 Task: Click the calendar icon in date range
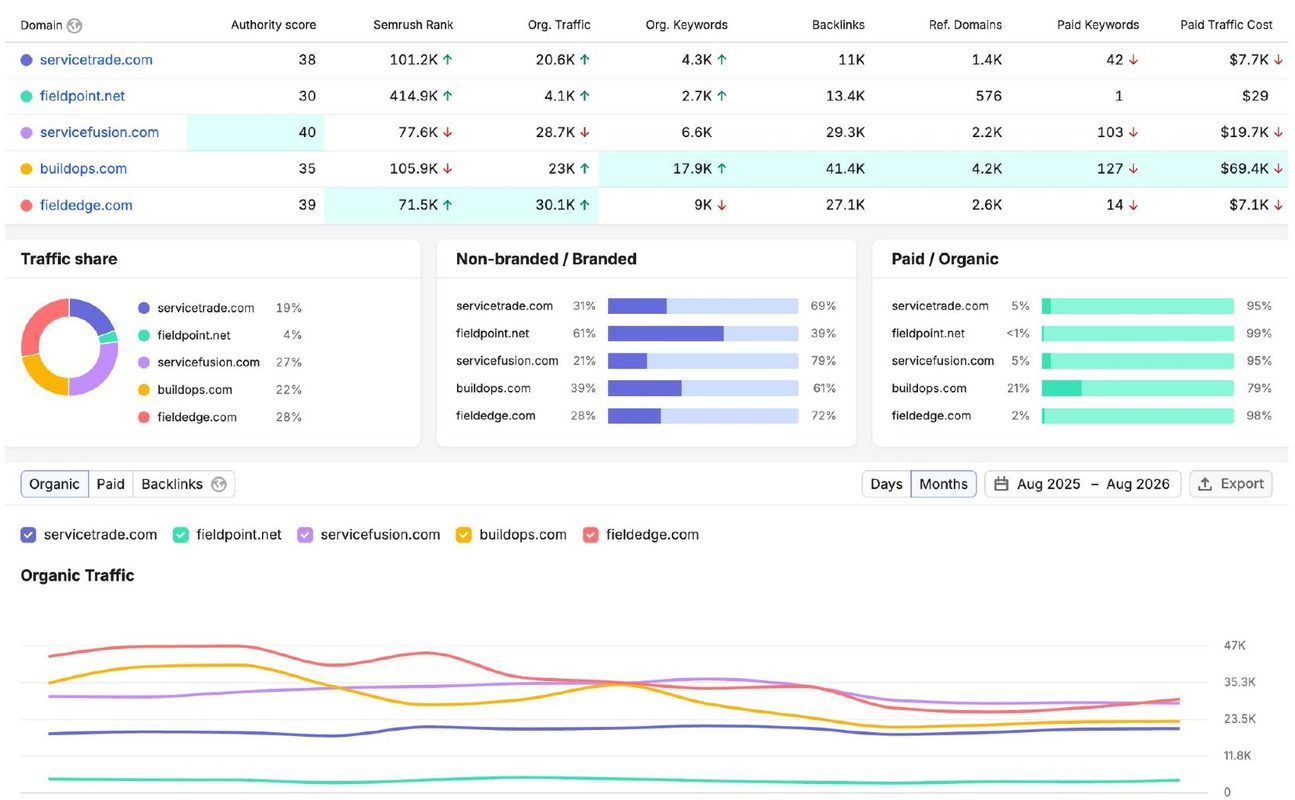pyautogui.click(x=1001, y=484)
